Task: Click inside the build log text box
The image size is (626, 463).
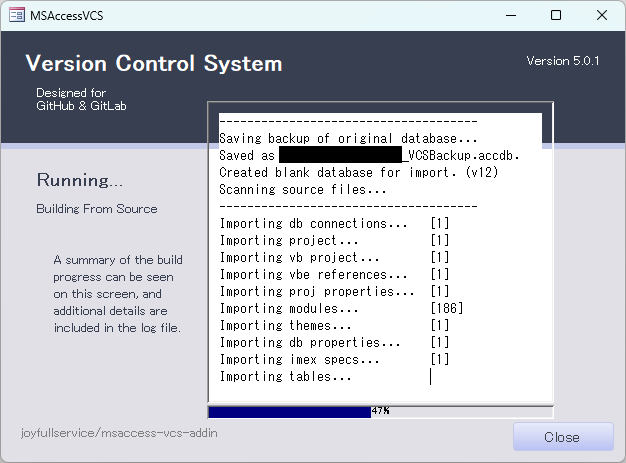Action: [x=380, y=252]
